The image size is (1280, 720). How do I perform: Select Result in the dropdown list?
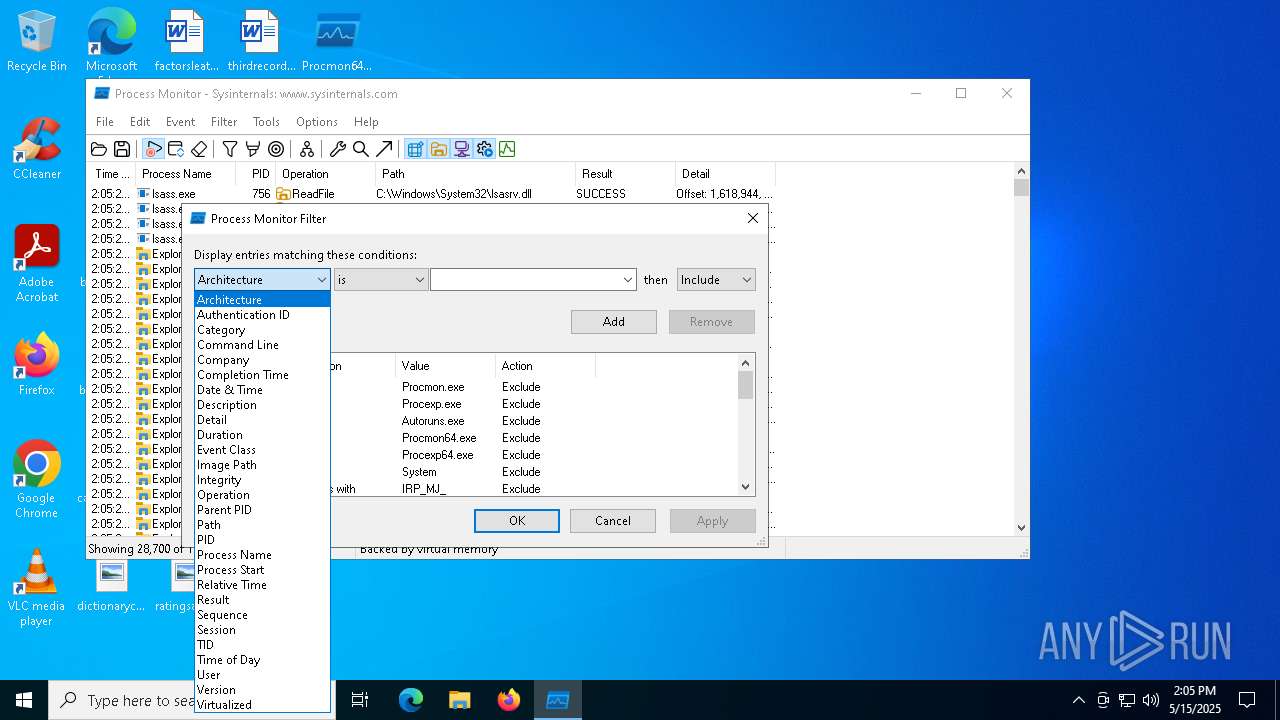pyautogui.click(x=262, y=600)
